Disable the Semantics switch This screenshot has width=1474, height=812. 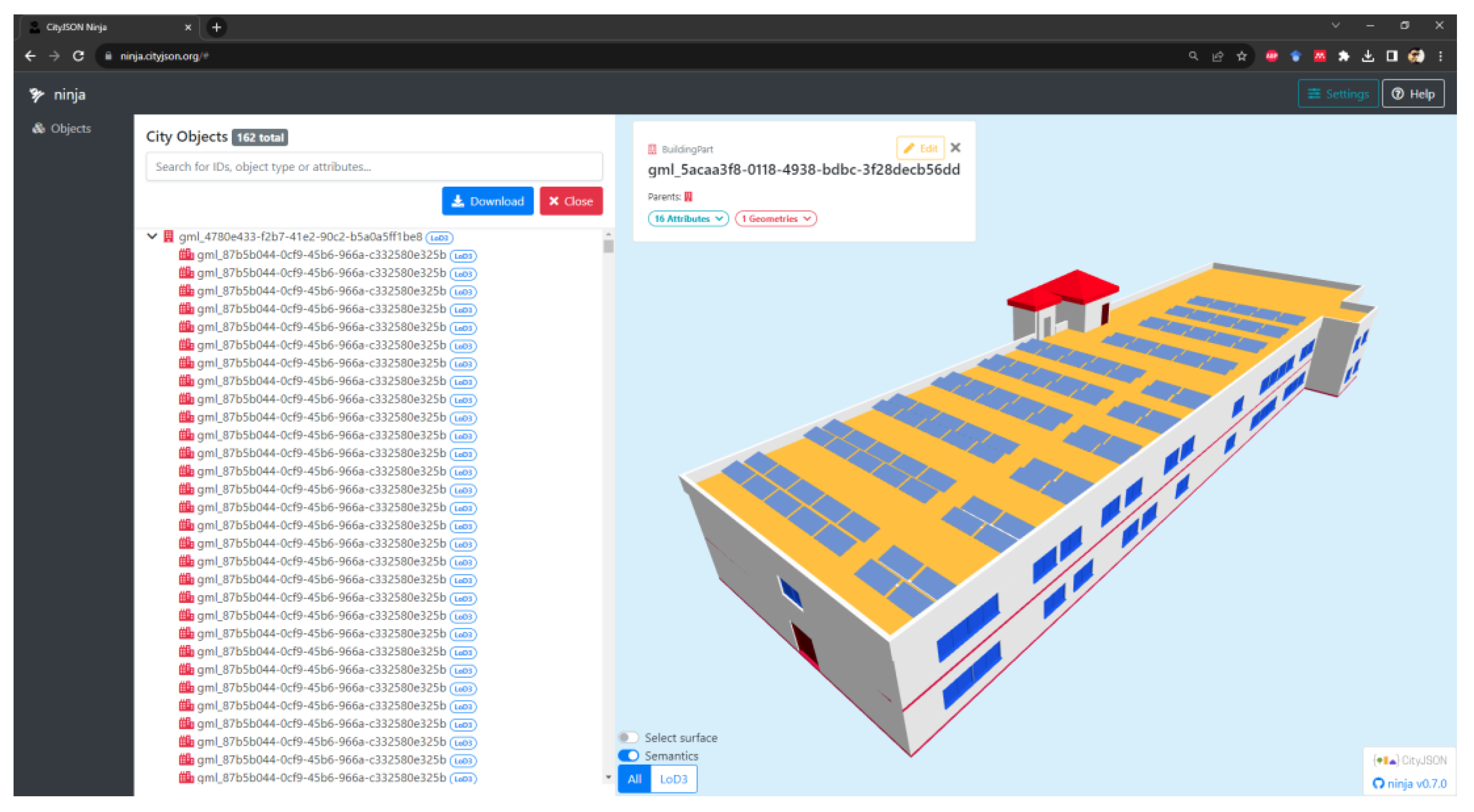pyautogui.click(x=628, y=756)
